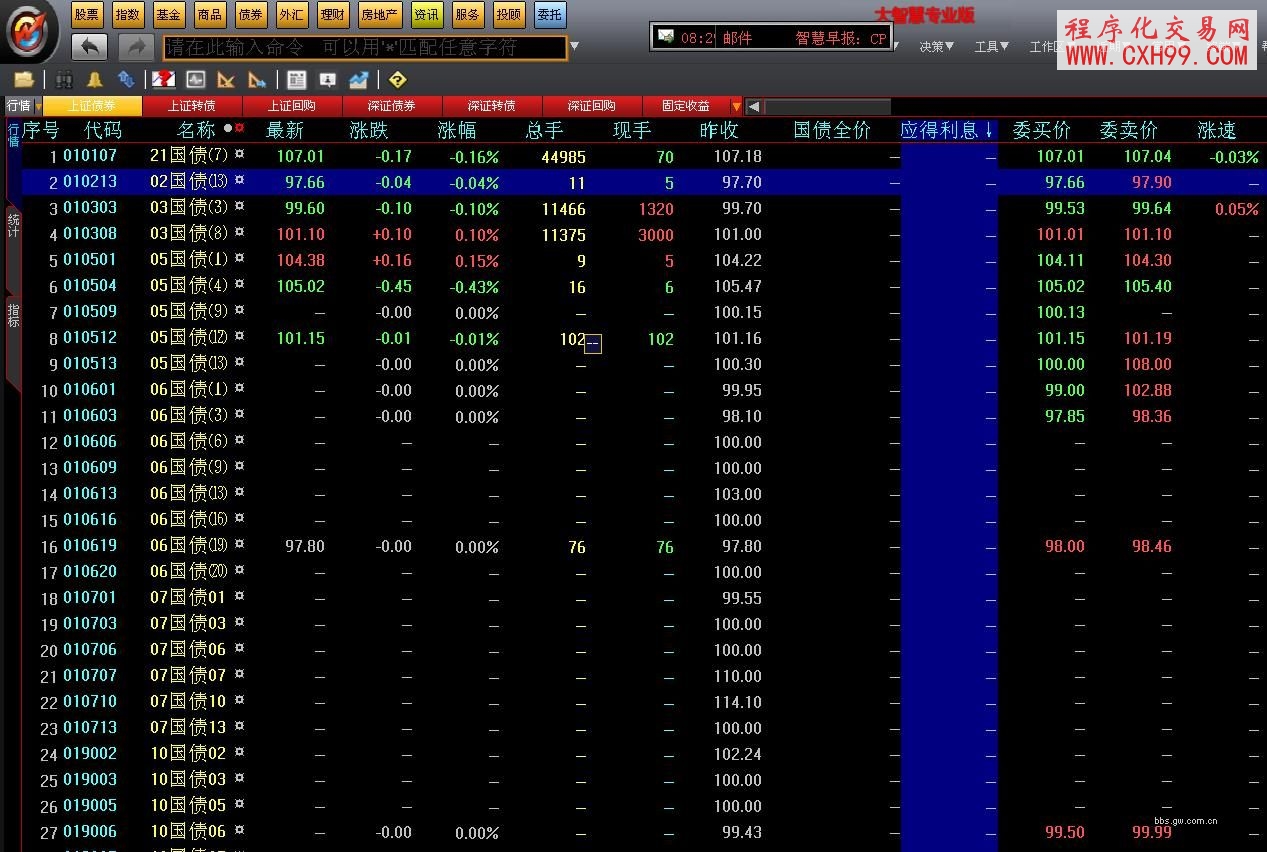
Task: Click the back arrow navigation button
Action: pyautogui.click(x=90, y=47)
